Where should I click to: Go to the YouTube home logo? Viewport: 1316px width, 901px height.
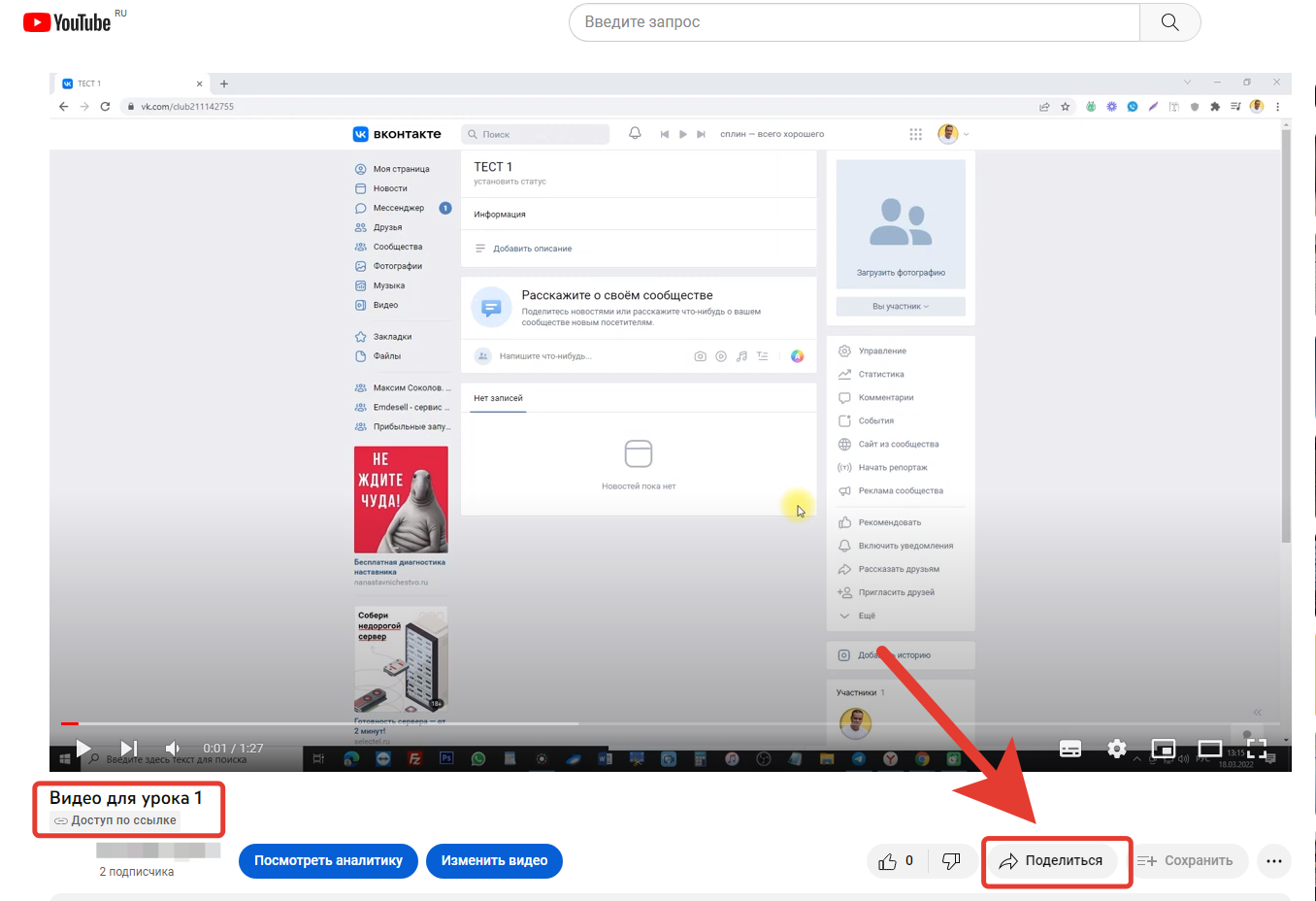(67, 22)
